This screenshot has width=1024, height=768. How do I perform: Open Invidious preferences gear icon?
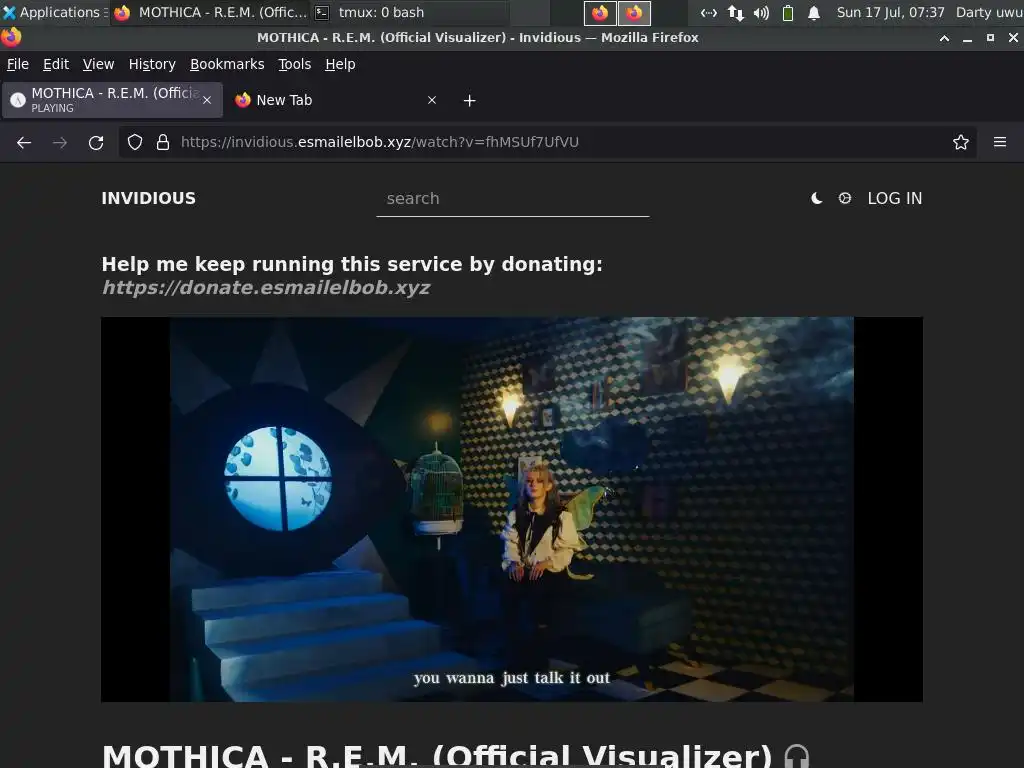(x=844, y=198)
